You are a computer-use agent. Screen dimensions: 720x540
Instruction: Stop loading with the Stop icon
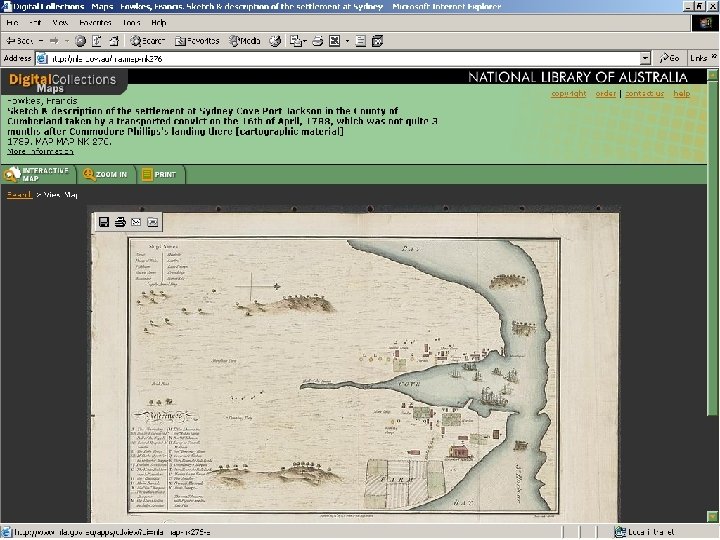tap(80, 41)
